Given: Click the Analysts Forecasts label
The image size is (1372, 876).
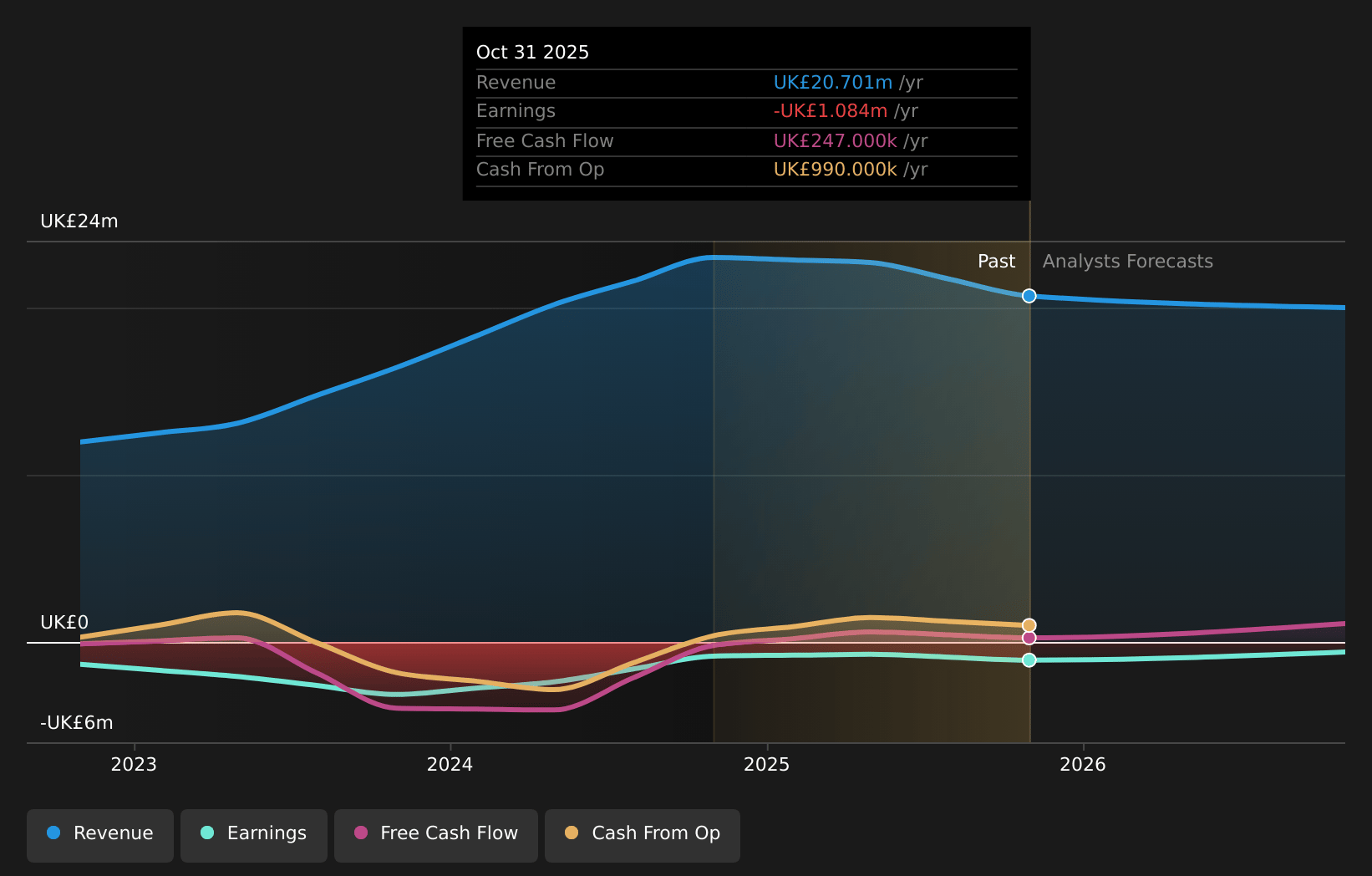Looking at the screenshot, I should coord(1127,262).
